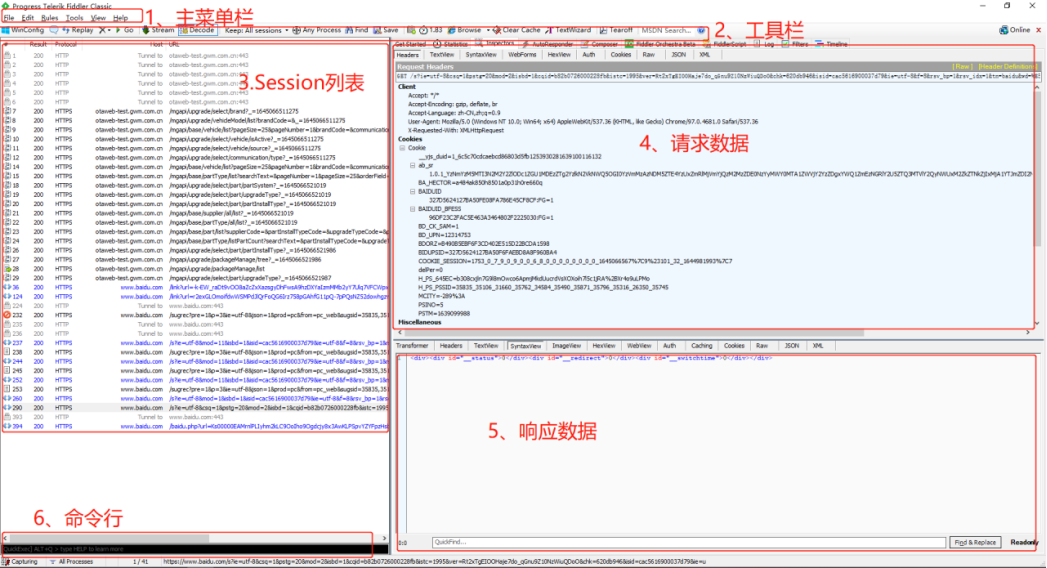Image resolution: width=1047 pixels, height=568 pixels.
Task: Click the MSDN Search field
Action: click(668, 30)
